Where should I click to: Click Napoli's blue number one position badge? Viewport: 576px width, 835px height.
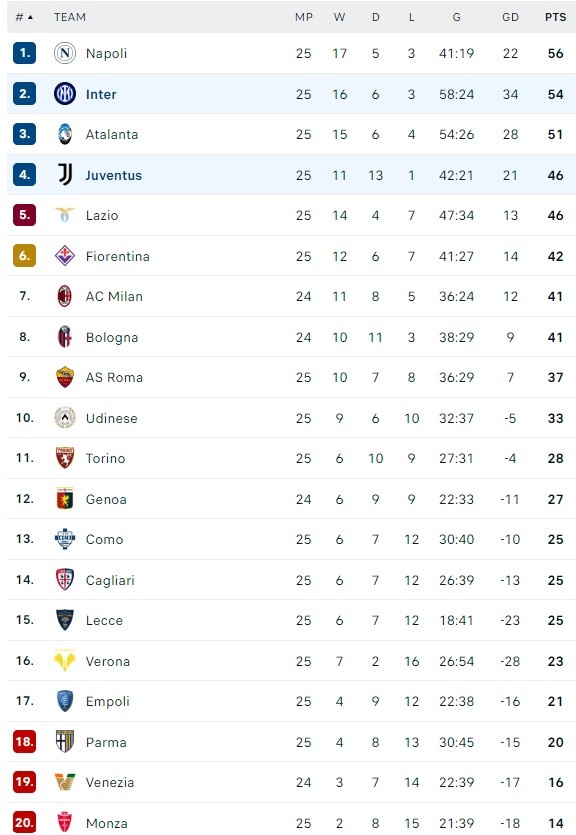point(23,53)
